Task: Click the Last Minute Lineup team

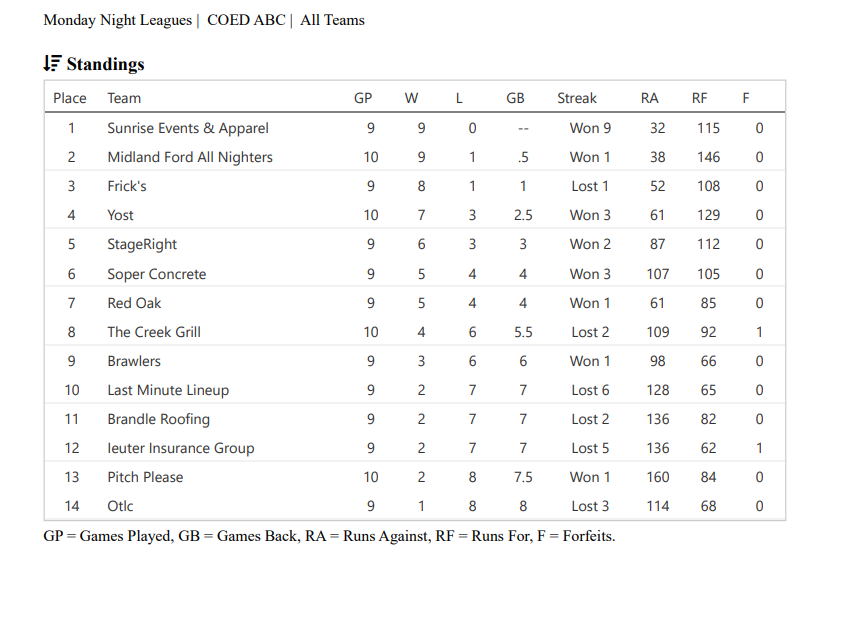Action: click(168, 390)
